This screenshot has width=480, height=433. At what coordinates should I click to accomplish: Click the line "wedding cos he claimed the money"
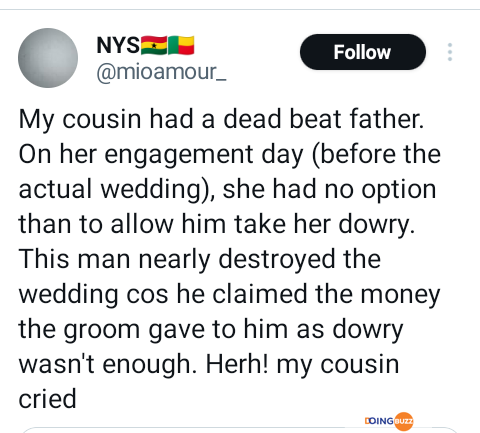point(229,295)
